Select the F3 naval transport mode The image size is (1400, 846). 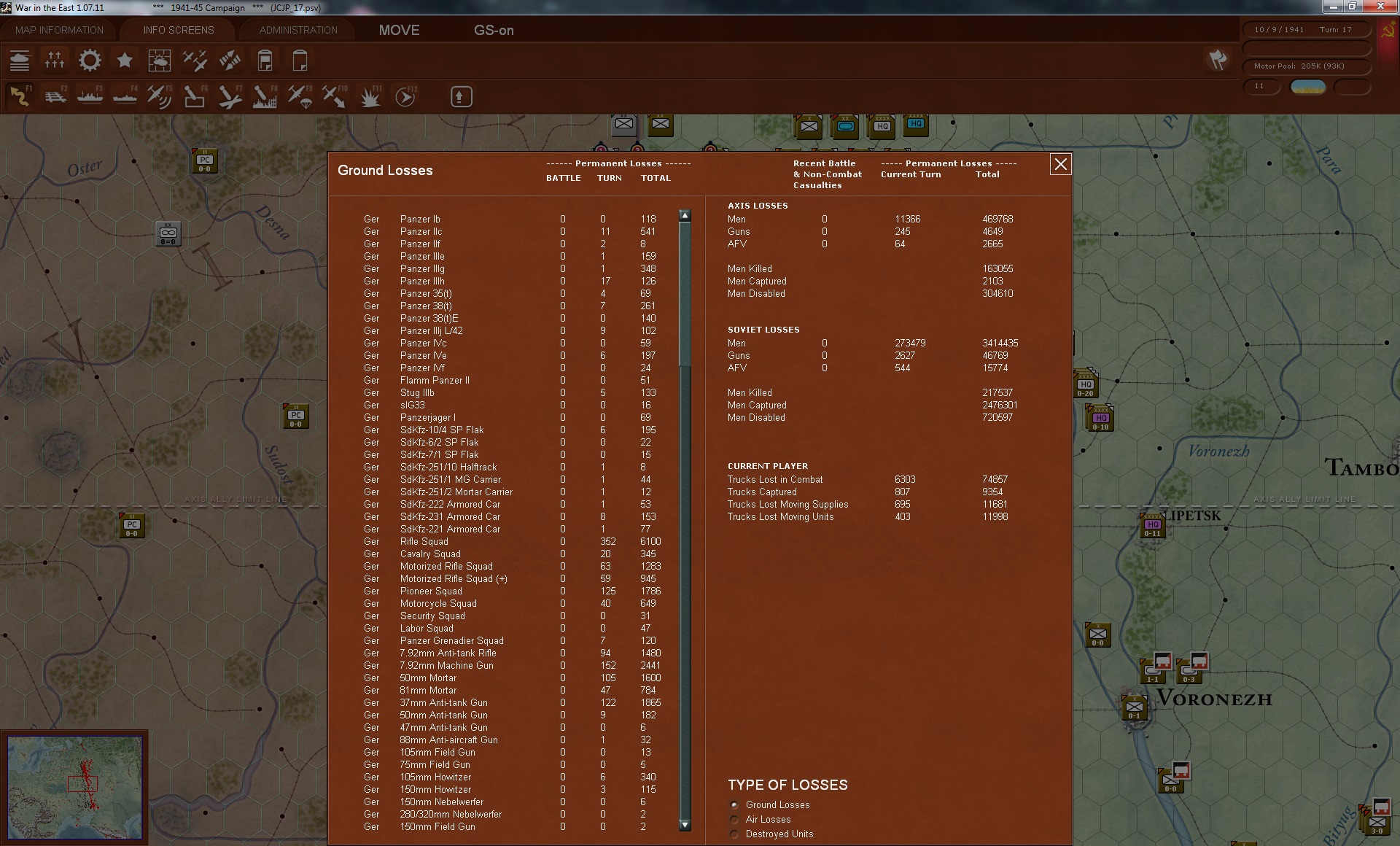(90, 96)
